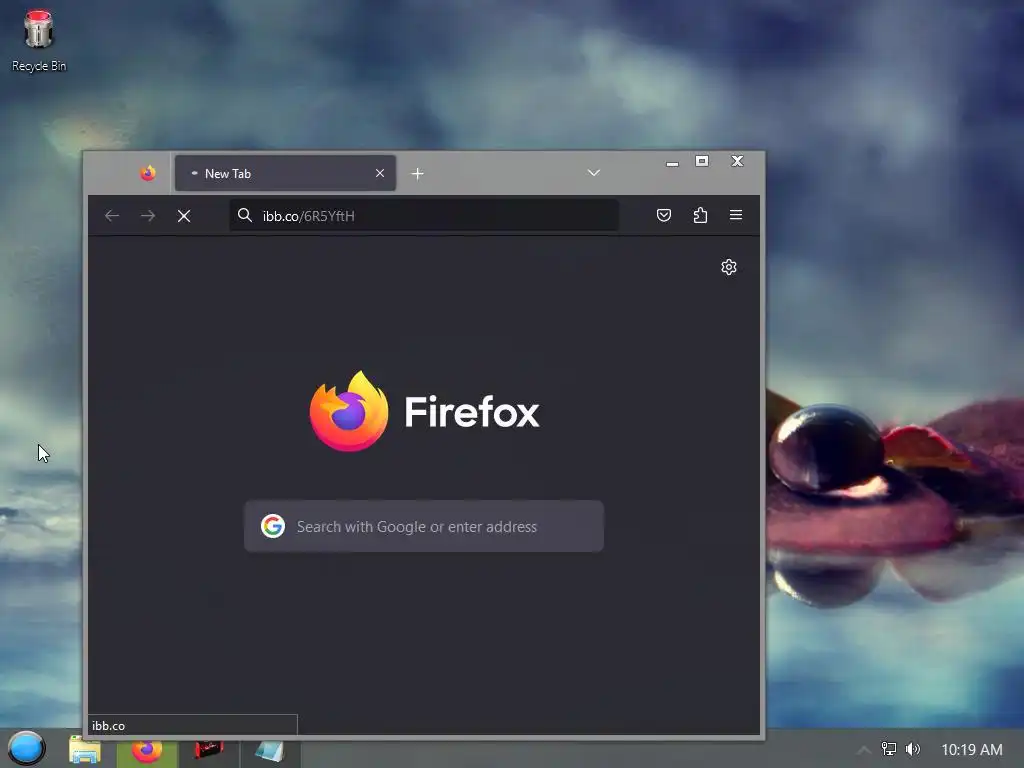Click the Search with Google field
This screenshot has width=1024, height=768.
pyautogui.click(x=424, y=526)
